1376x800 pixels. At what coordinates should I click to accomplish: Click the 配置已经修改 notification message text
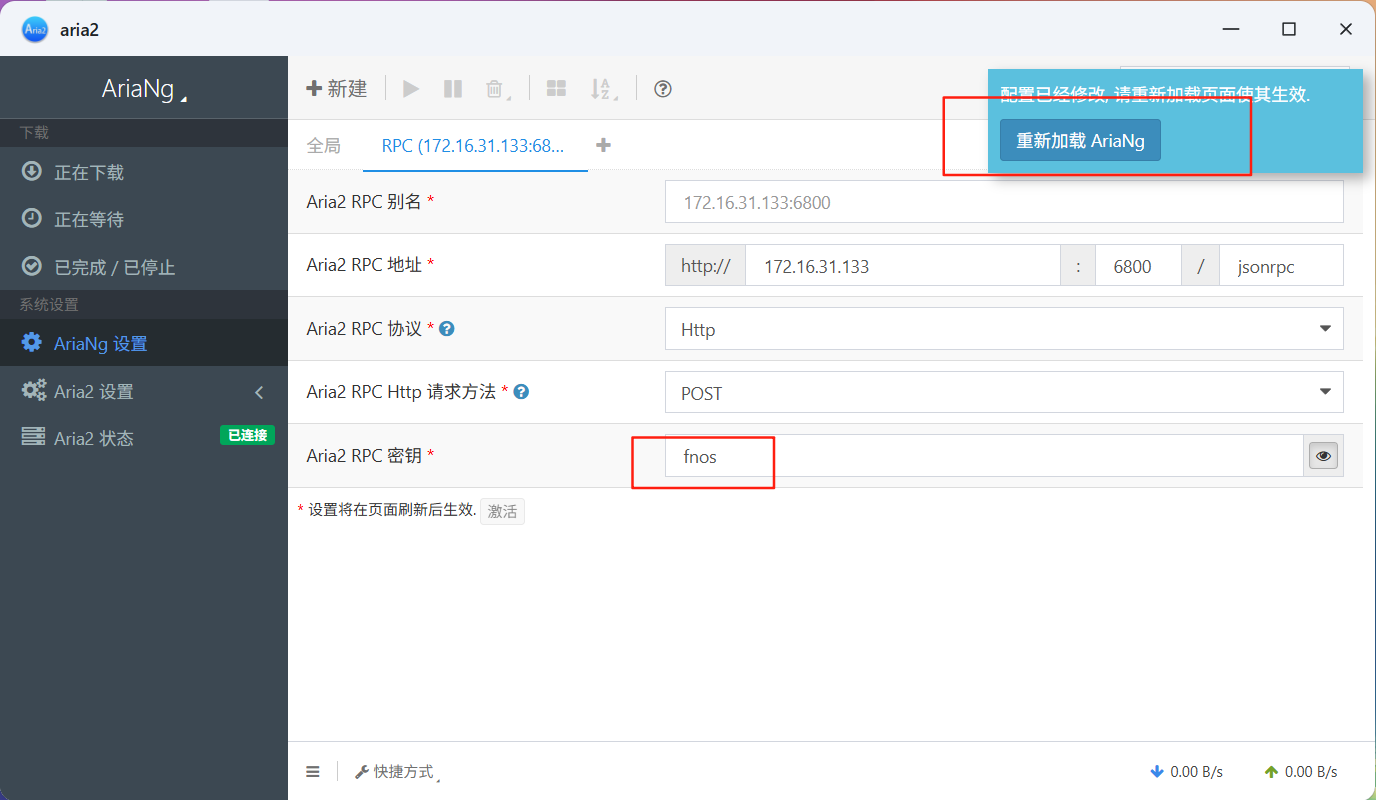click(x=1156, y=94)
